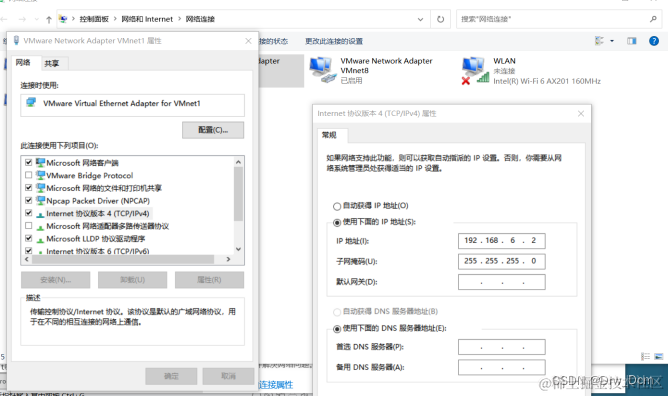
Task: Click the 默认网关 input field
Action: coord(502,282)
